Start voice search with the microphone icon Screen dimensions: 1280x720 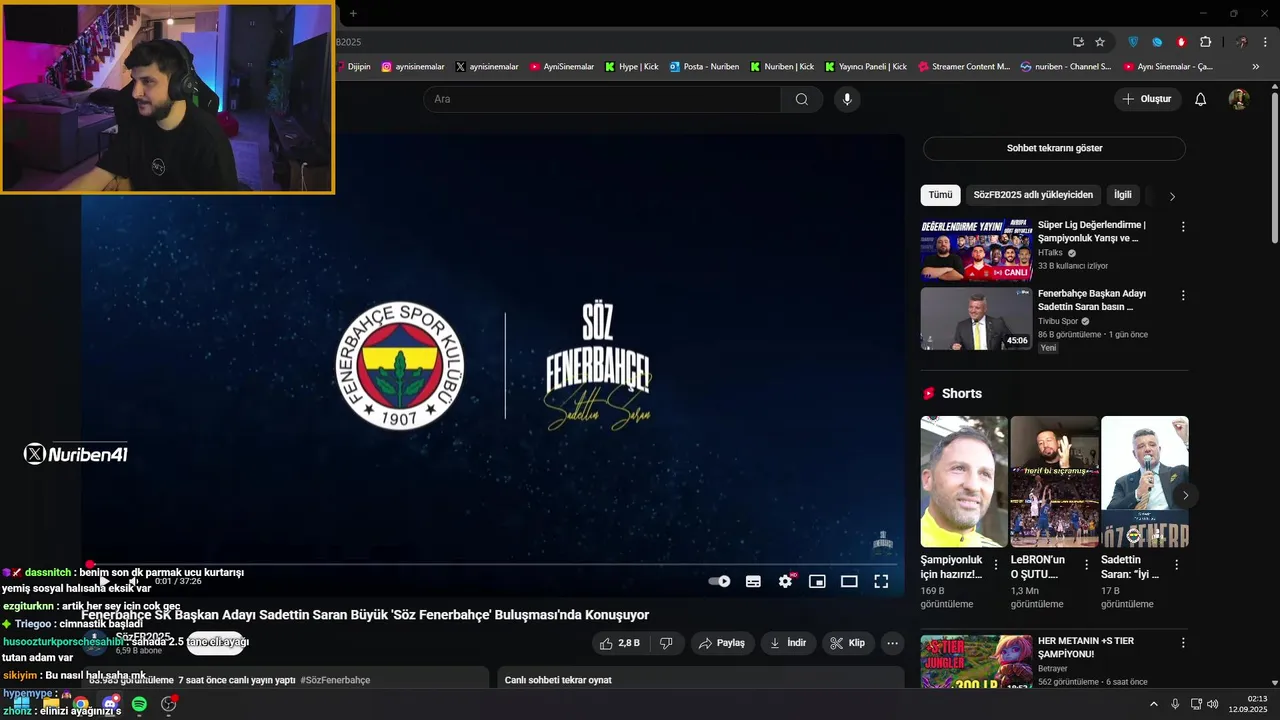pos(847,99)
